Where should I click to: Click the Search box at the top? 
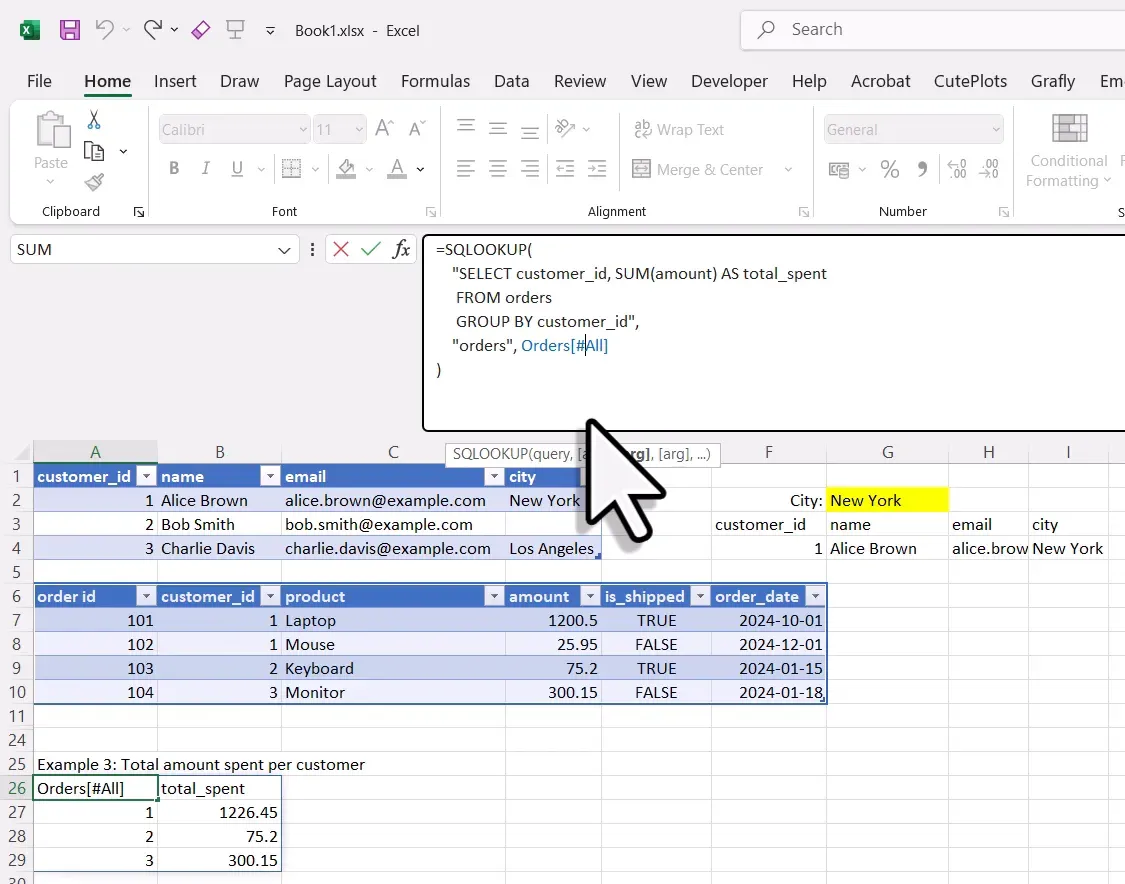[x=880, y=29]
